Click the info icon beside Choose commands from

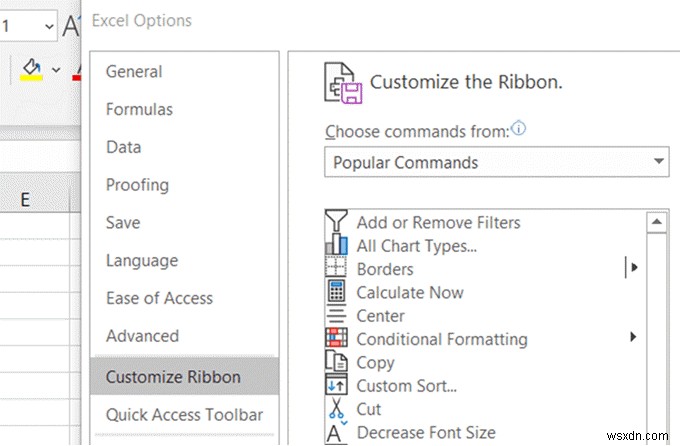tap(519, 128)
